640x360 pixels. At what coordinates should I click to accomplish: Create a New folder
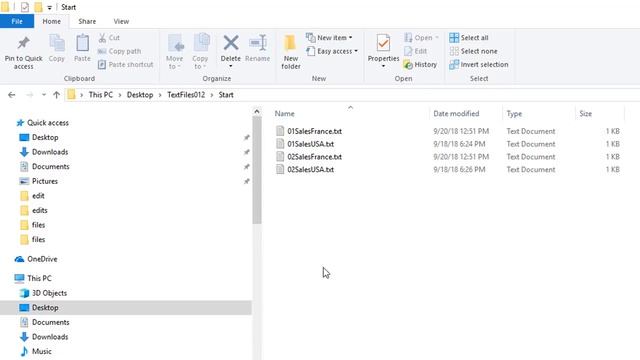pyautogui.click(x=291, y=52)
